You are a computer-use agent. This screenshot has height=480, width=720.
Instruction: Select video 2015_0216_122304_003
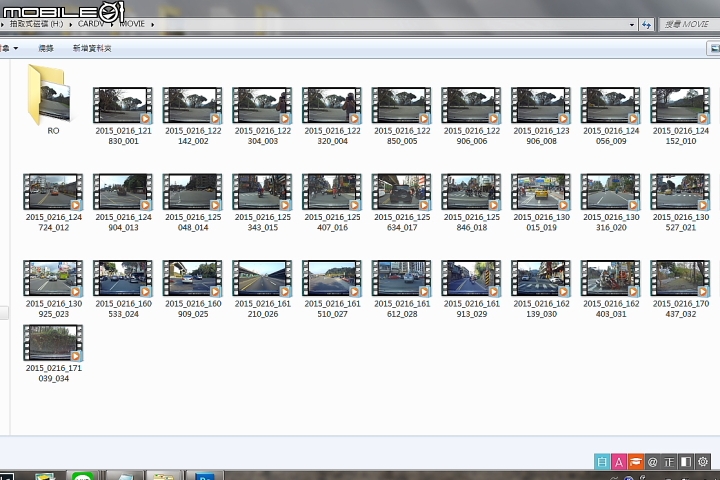[x=263, y=117]
